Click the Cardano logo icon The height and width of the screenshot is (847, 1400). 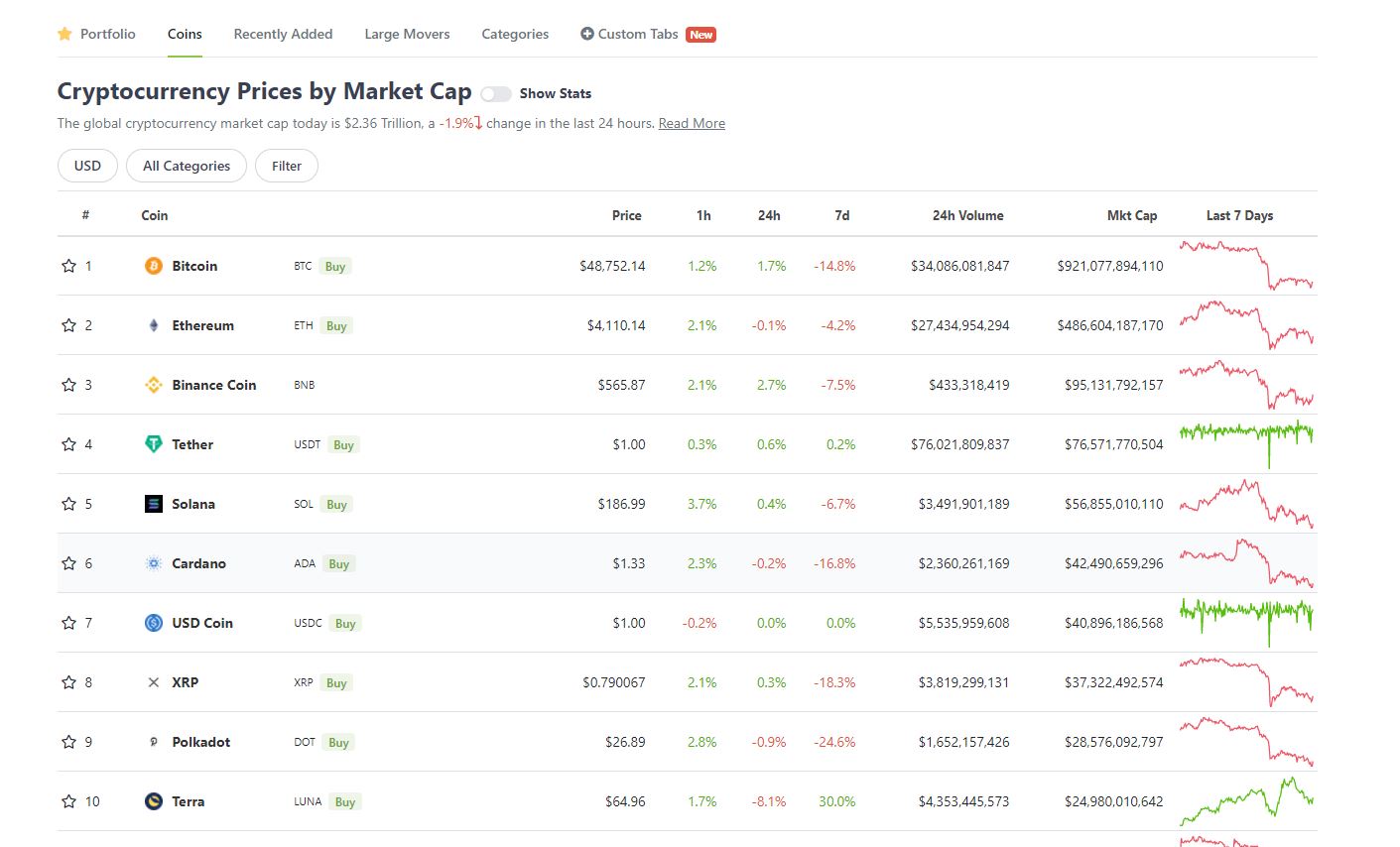point(154,563)
